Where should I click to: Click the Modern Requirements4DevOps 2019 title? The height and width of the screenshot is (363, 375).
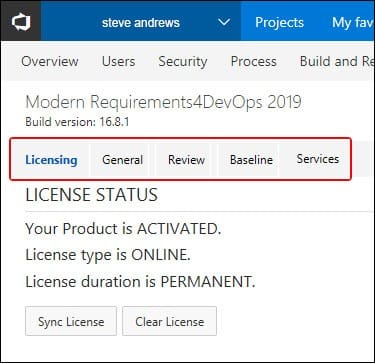163,102
